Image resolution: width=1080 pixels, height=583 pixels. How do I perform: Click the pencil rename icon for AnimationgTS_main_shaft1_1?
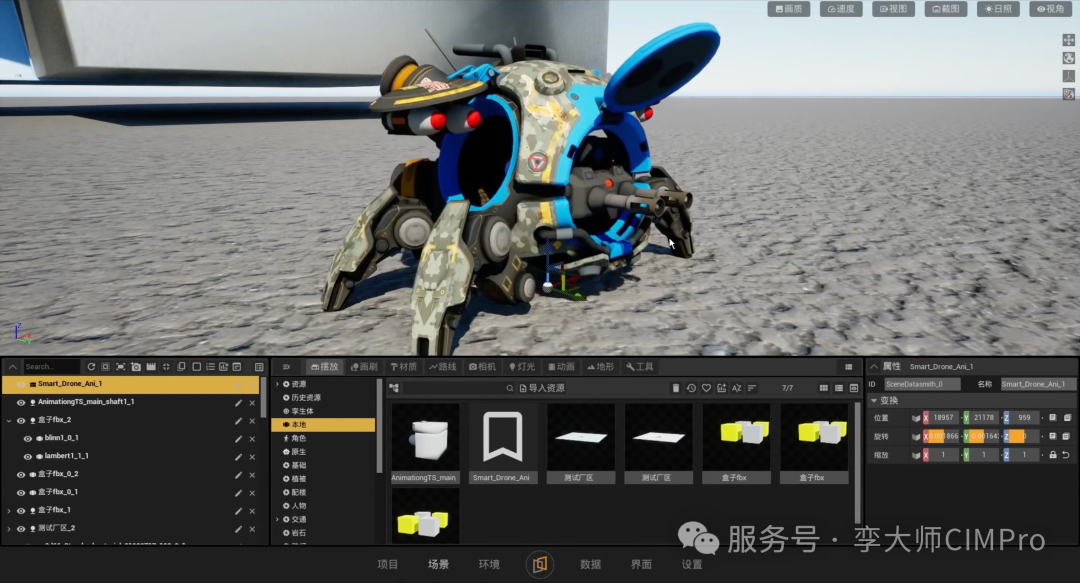click(238, 402)
